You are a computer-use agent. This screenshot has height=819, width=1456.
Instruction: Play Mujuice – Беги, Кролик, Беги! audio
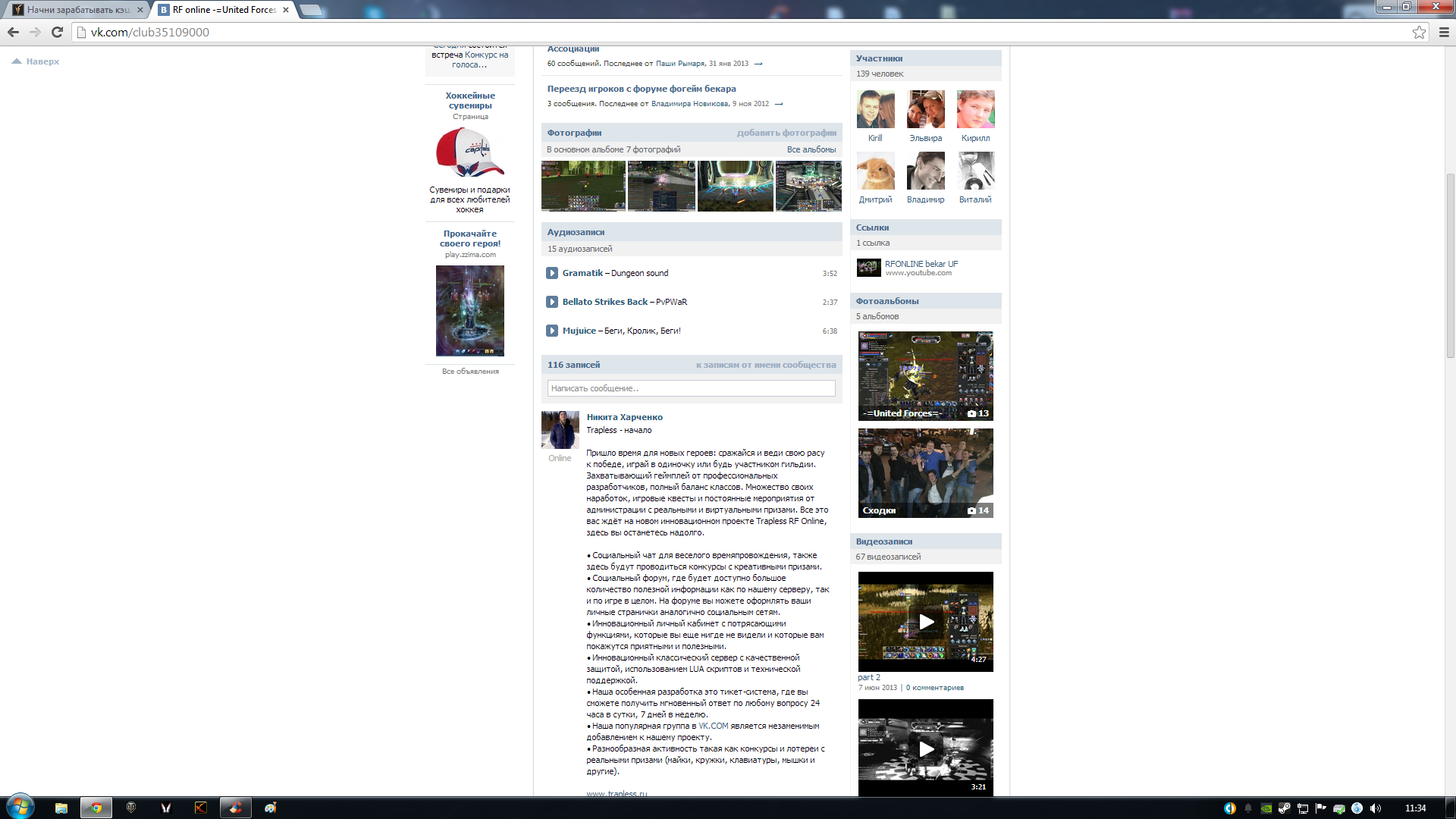[552, 331]
